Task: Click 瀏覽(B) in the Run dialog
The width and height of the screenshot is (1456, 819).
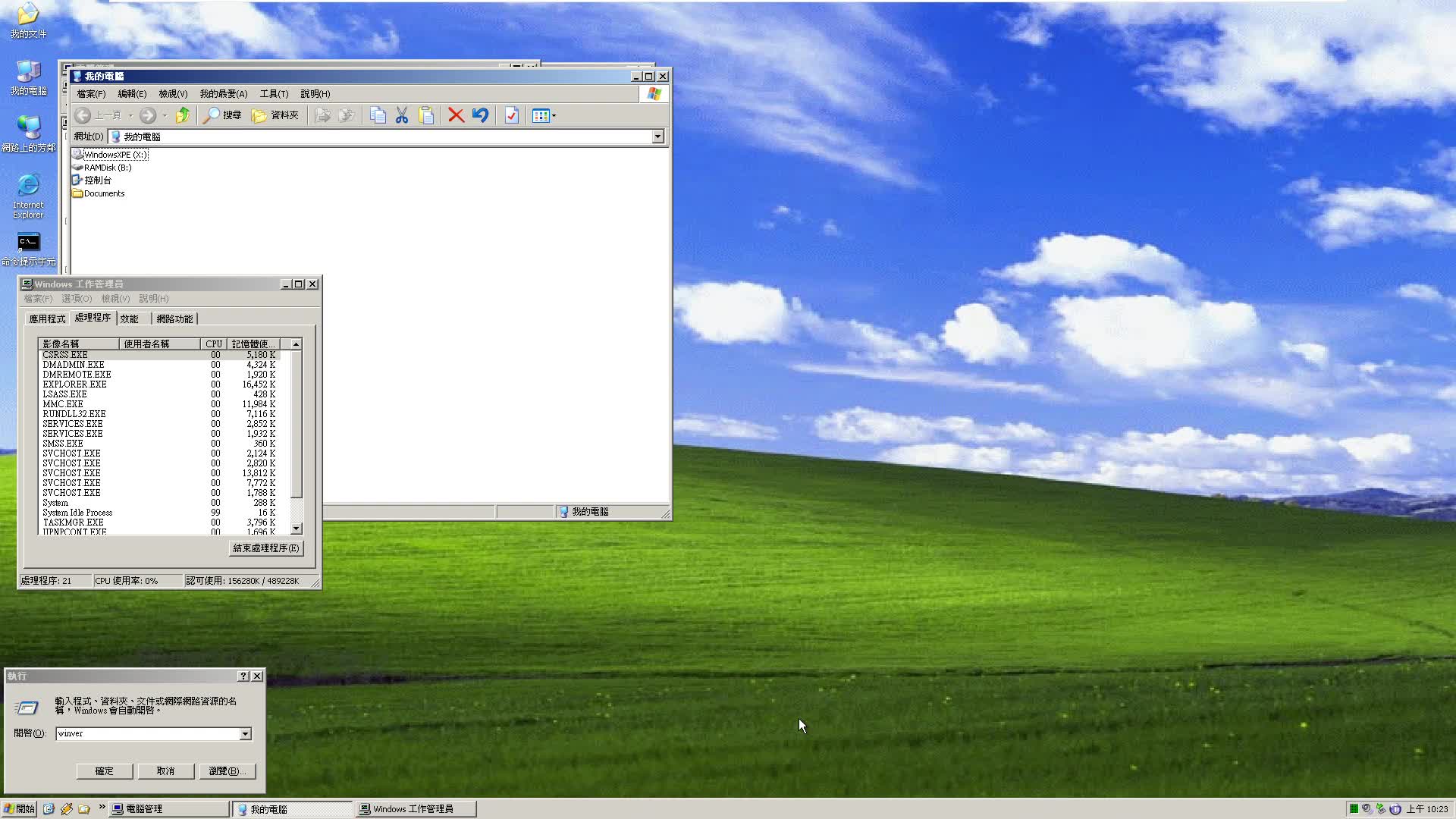Action: tap(227, 770)
